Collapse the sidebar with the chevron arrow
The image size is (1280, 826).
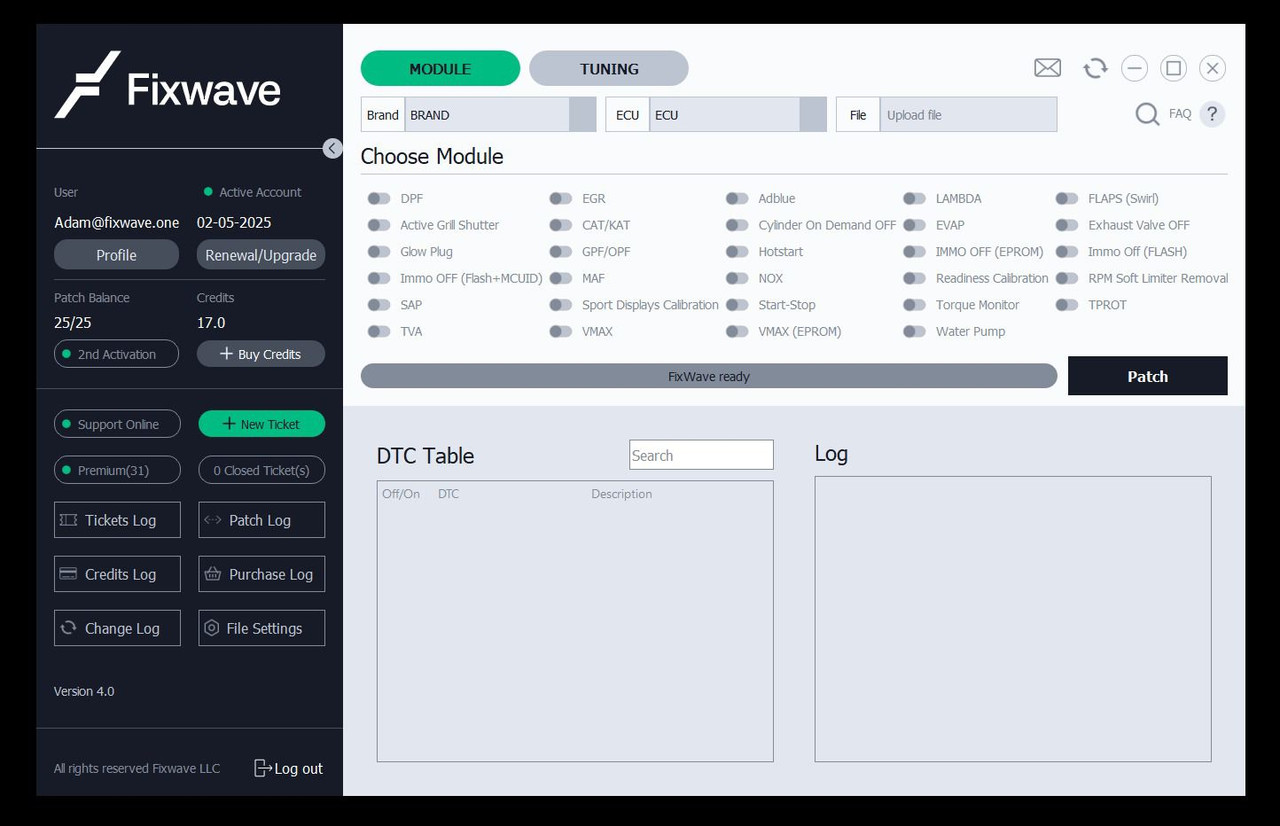click(332, 148)
